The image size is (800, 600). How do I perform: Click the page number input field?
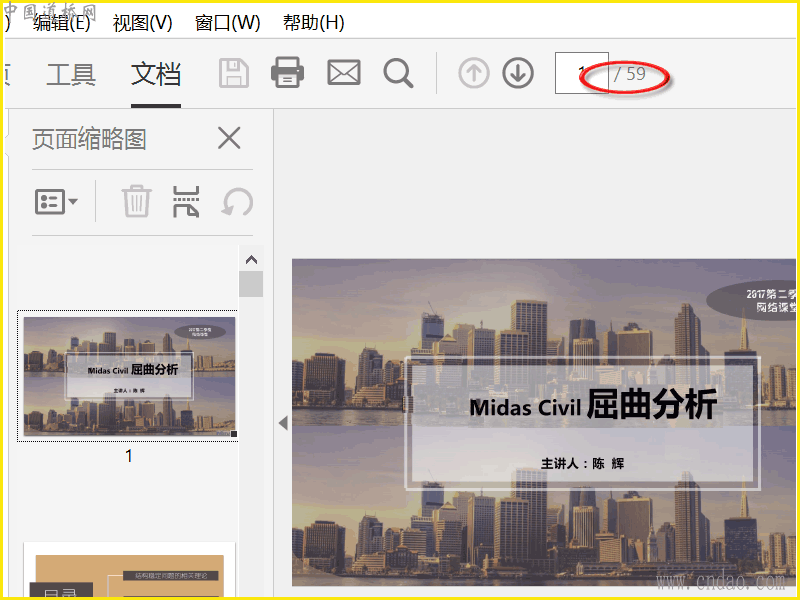pyautogui.click(x=582, y=73)
